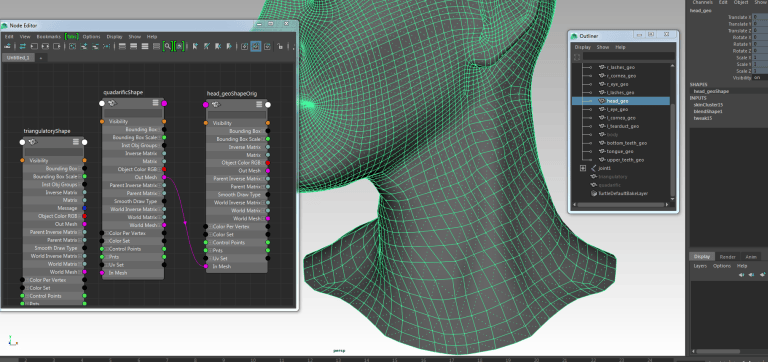Open the Tabs menu in Node Editor
Viewport: 768px width, 362px height.
tap(72, 37)
